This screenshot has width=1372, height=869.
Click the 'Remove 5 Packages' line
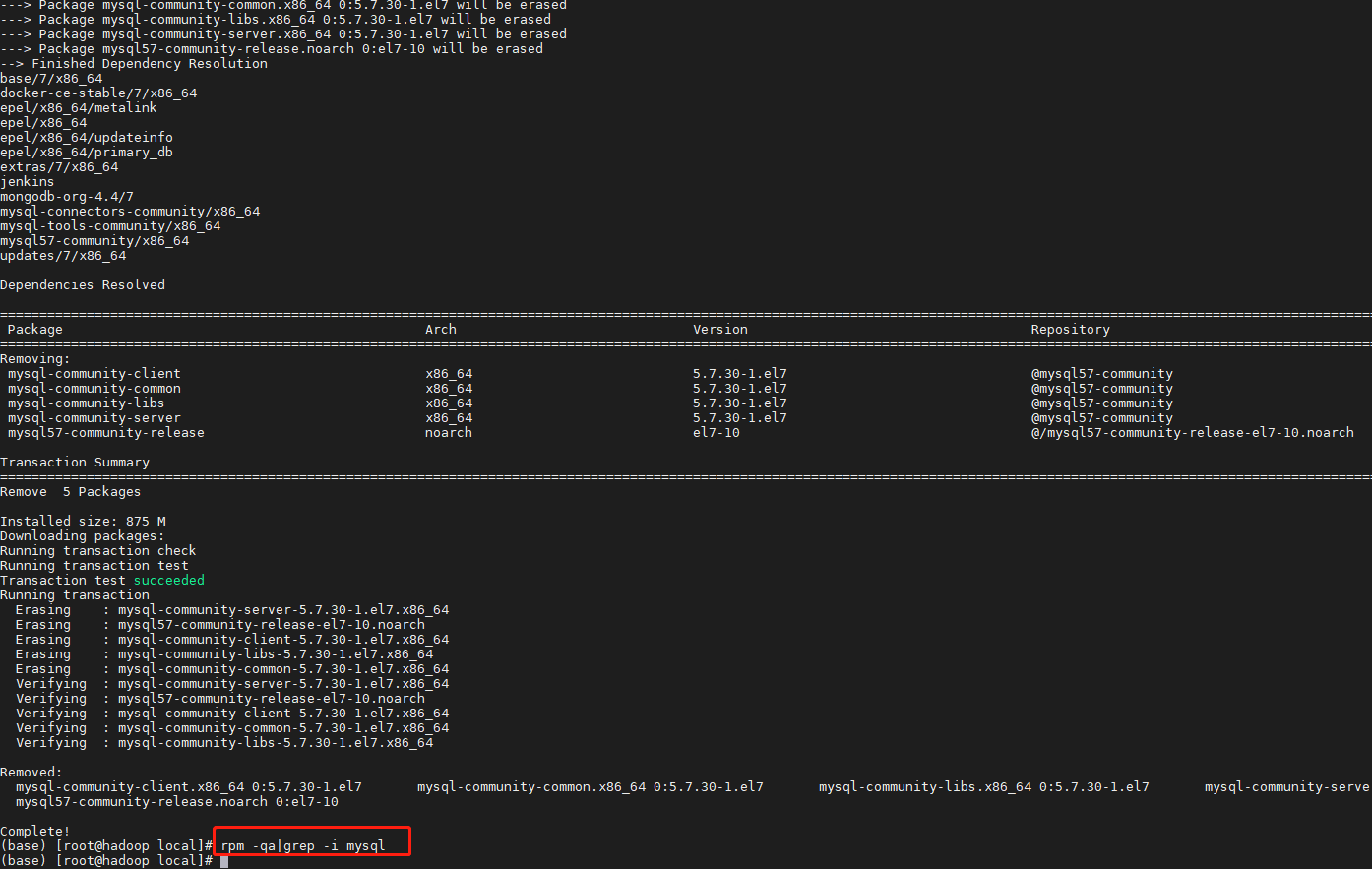point(71,491)
